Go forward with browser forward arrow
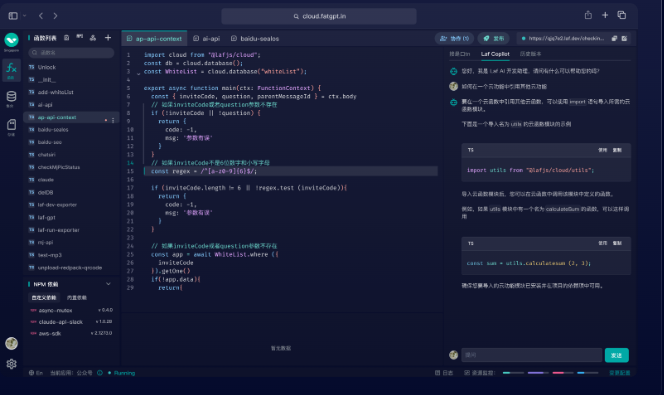Viewport: 664px width, 395px height. 55,16
